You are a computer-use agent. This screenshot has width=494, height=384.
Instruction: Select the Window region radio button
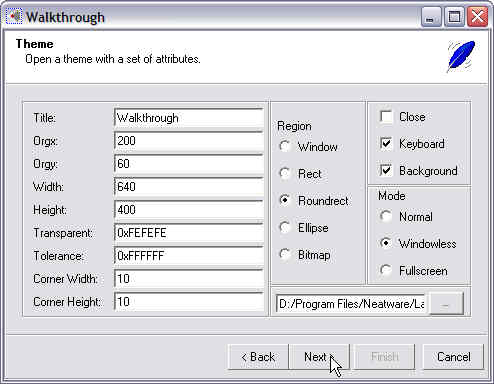click(x=285, y=146)
